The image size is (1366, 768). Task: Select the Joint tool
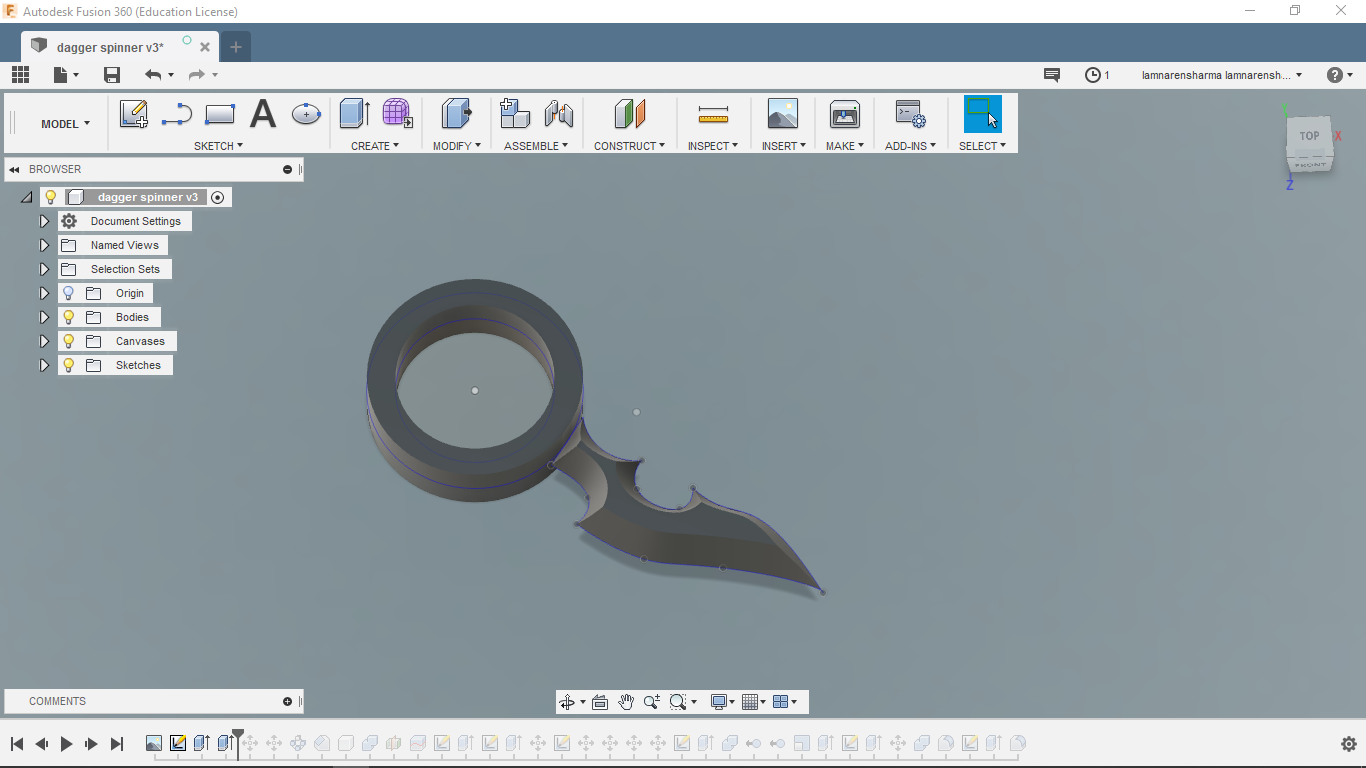pos(558,114)
